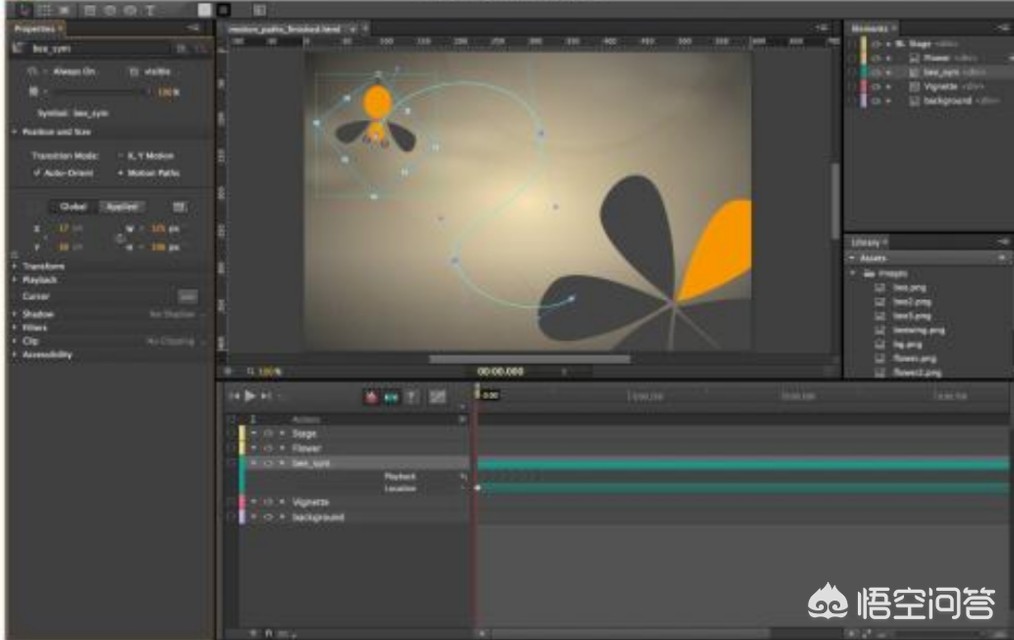The height and width of the screenshot is (640, 1014).
Task: Select the motion_paths document tab
Action: [x=285, y=29]
